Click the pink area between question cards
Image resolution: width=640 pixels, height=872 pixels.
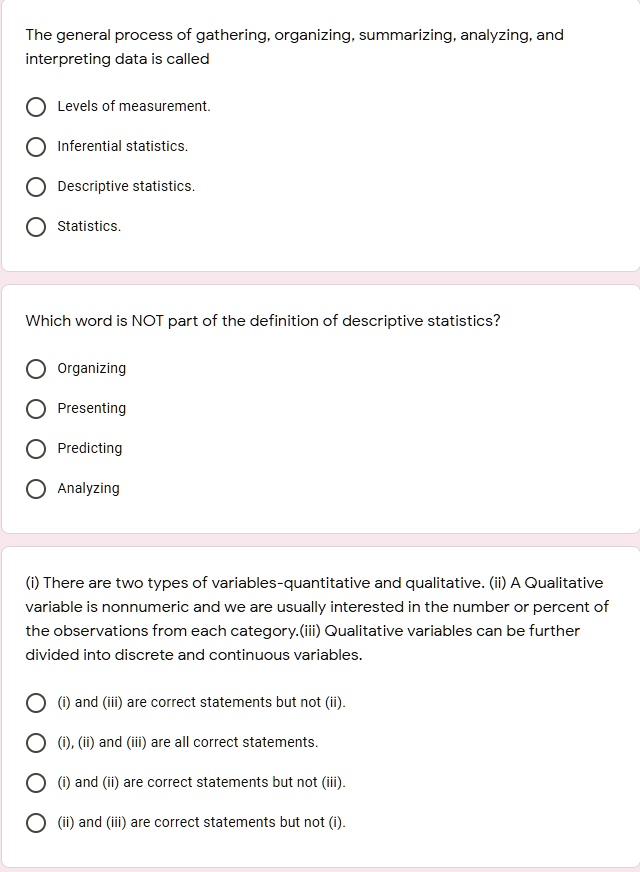(320, 277)
